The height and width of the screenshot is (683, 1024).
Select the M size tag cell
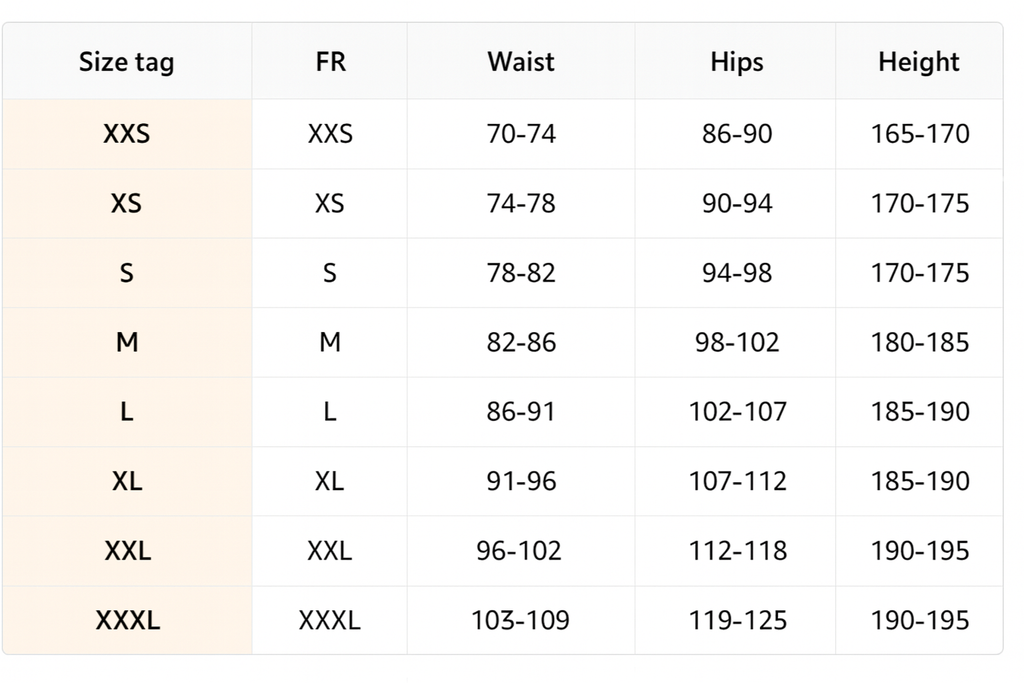(x=127, y=343)
